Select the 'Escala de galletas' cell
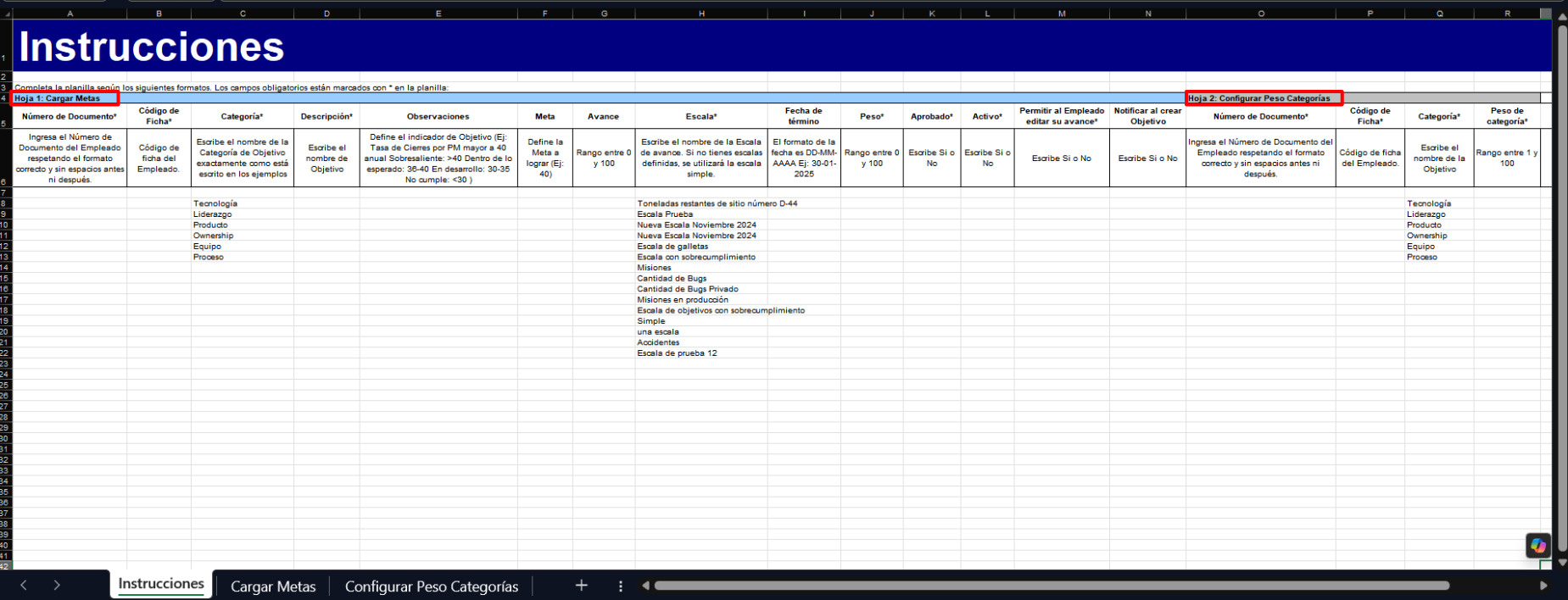The image size is (1568, 600). pyautogui.click(x=672, y=247)
